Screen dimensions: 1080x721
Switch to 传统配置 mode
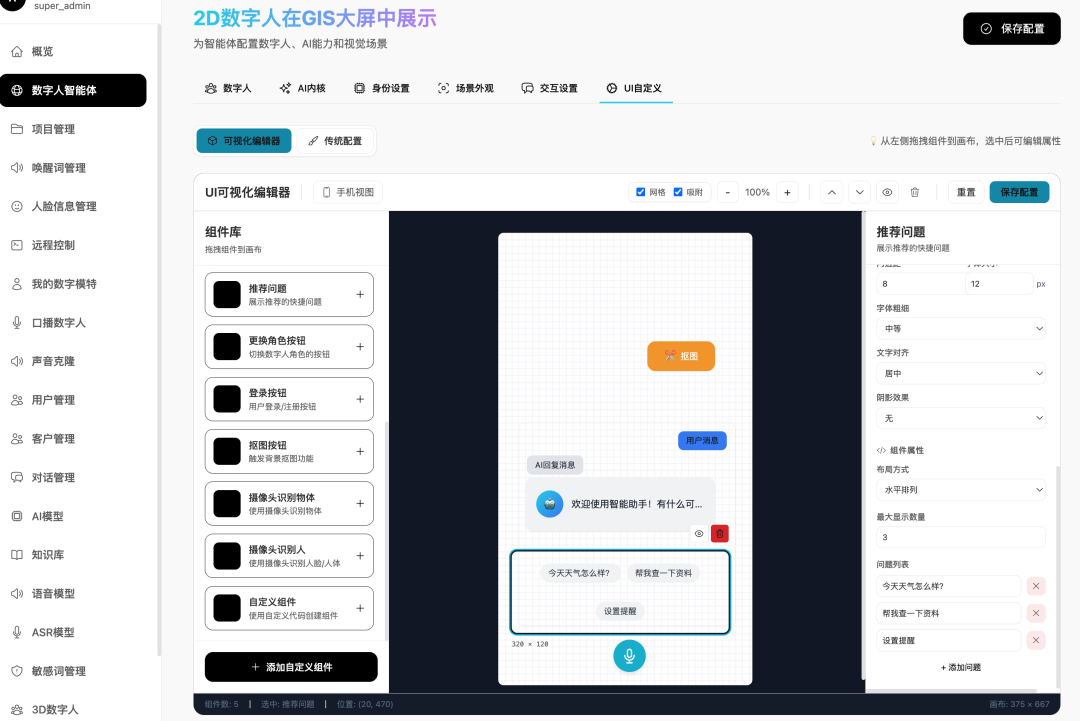335,140
